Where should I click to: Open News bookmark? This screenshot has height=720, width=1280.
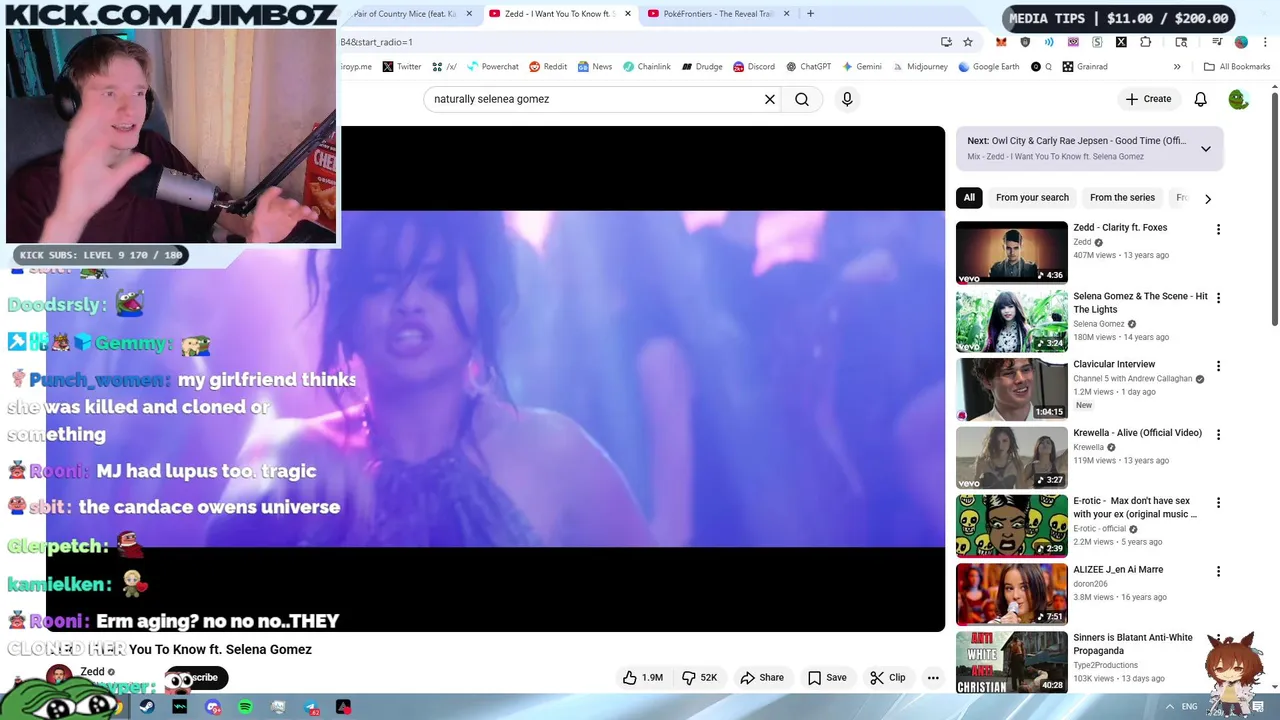[x=594, y=67]
